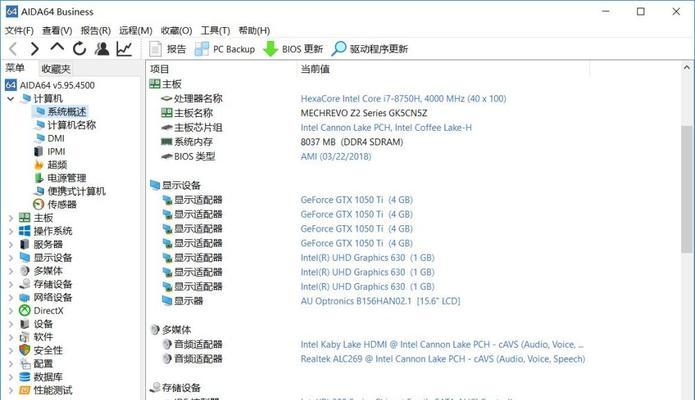The height and width of the screenshot is (400, 695).
Task: Open the 报告(R) menu
Action: click(95, 31)
